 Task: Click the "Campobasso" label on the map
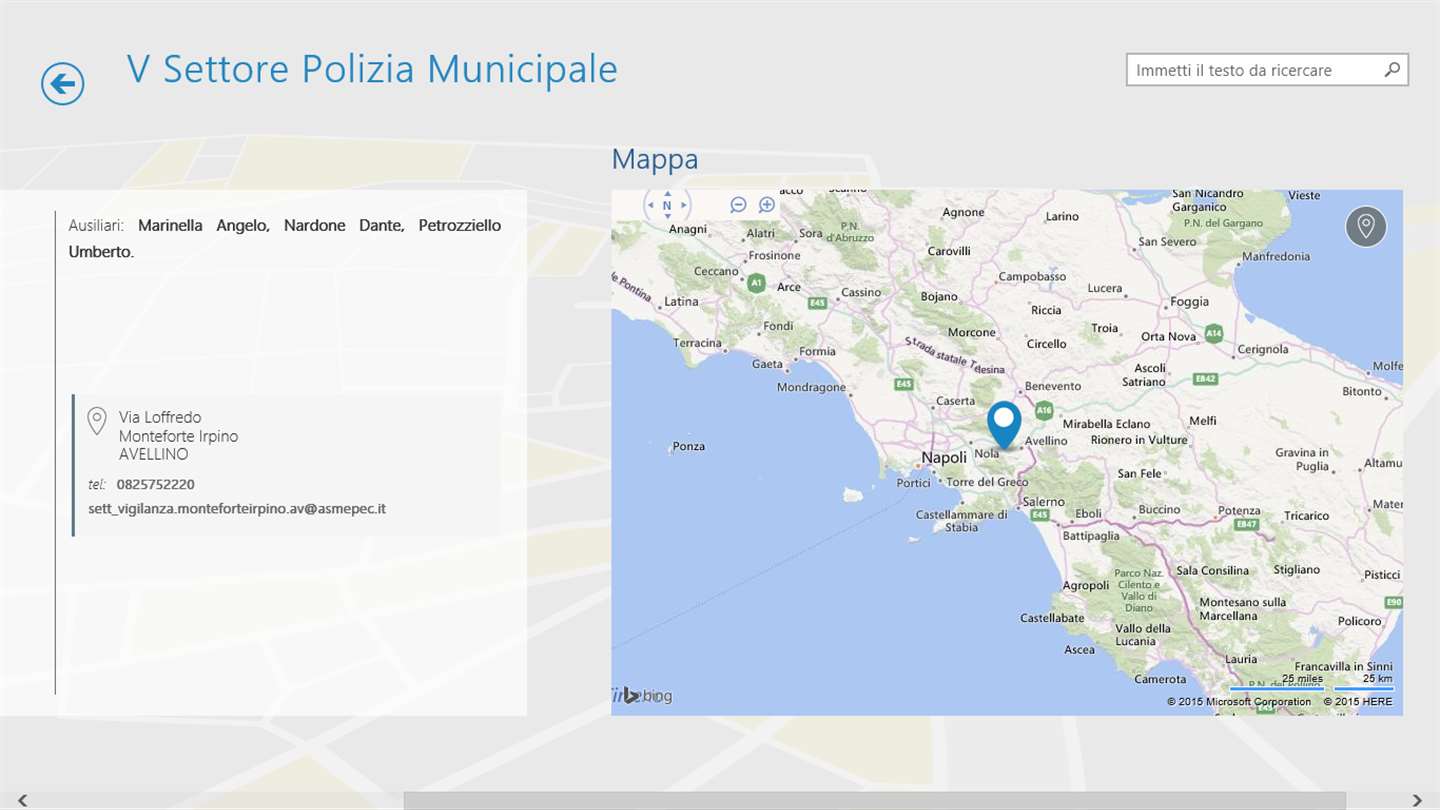tap(1032, 277)
